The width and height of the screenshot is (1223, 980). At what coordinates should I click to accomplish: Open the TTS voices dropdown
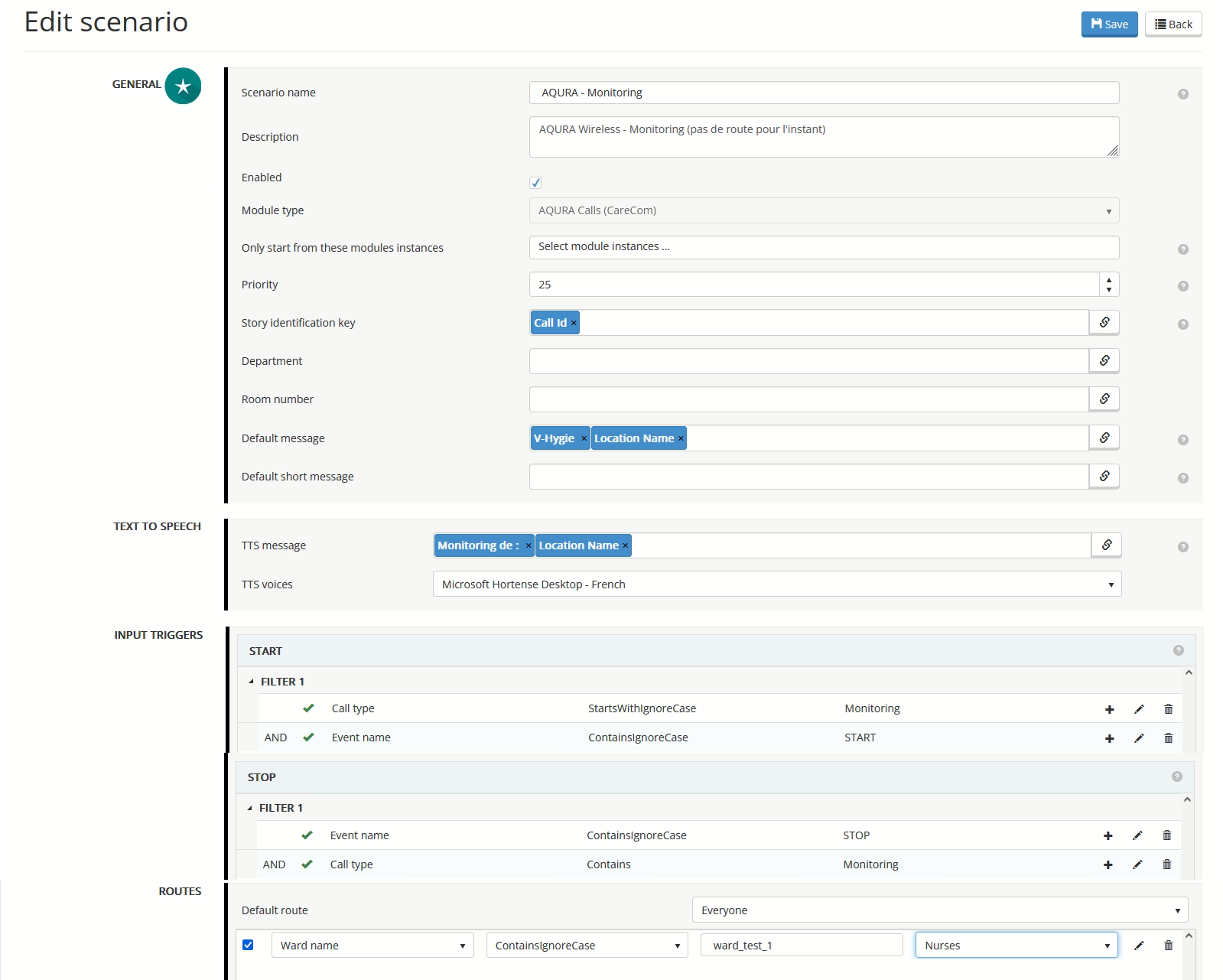click(777, 584)
